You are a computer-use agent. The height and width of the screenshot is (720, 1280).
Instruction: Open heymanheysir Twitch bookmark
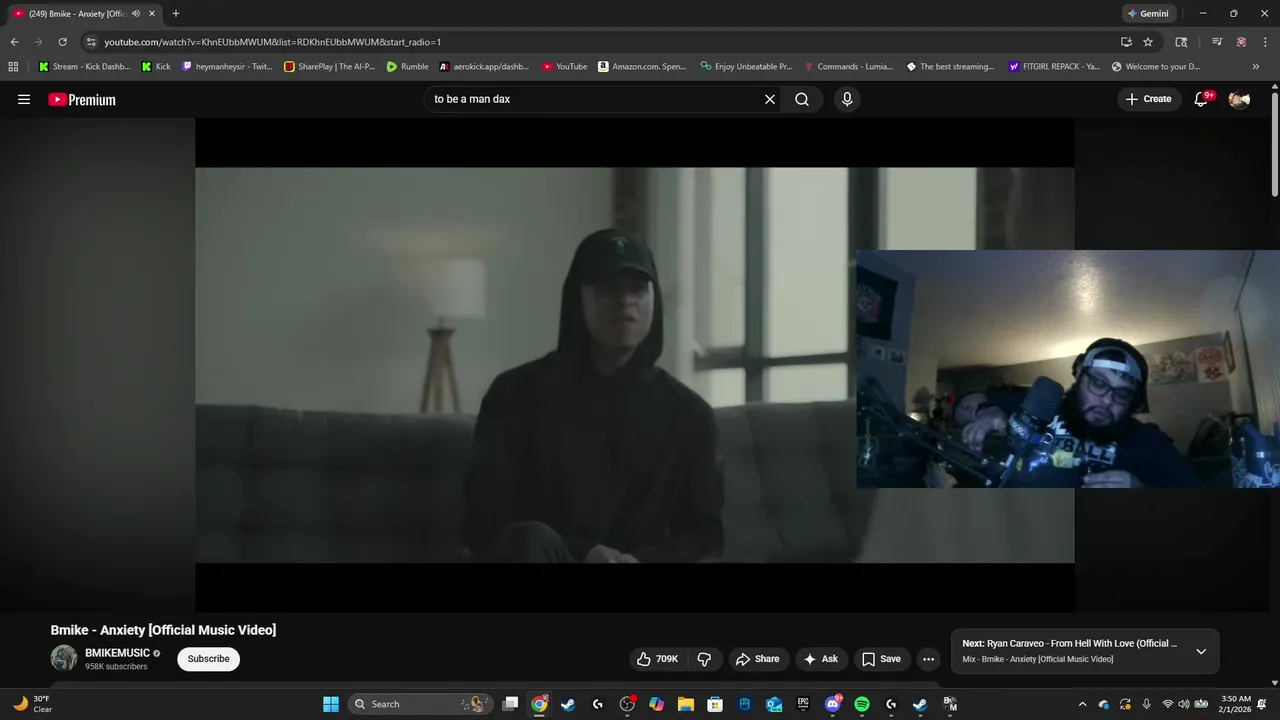click(227, 67)
